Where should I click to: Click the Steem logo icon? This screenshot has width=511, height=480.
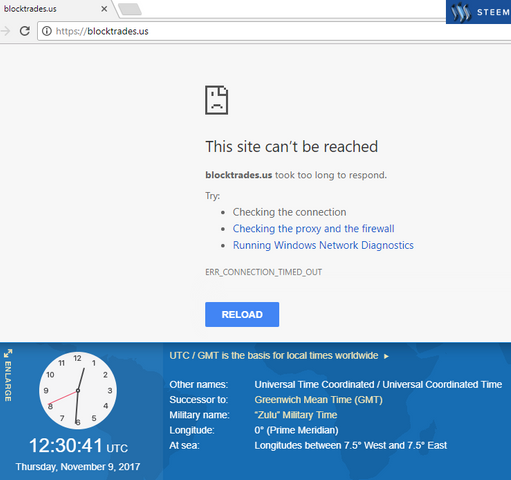(461, 12)
